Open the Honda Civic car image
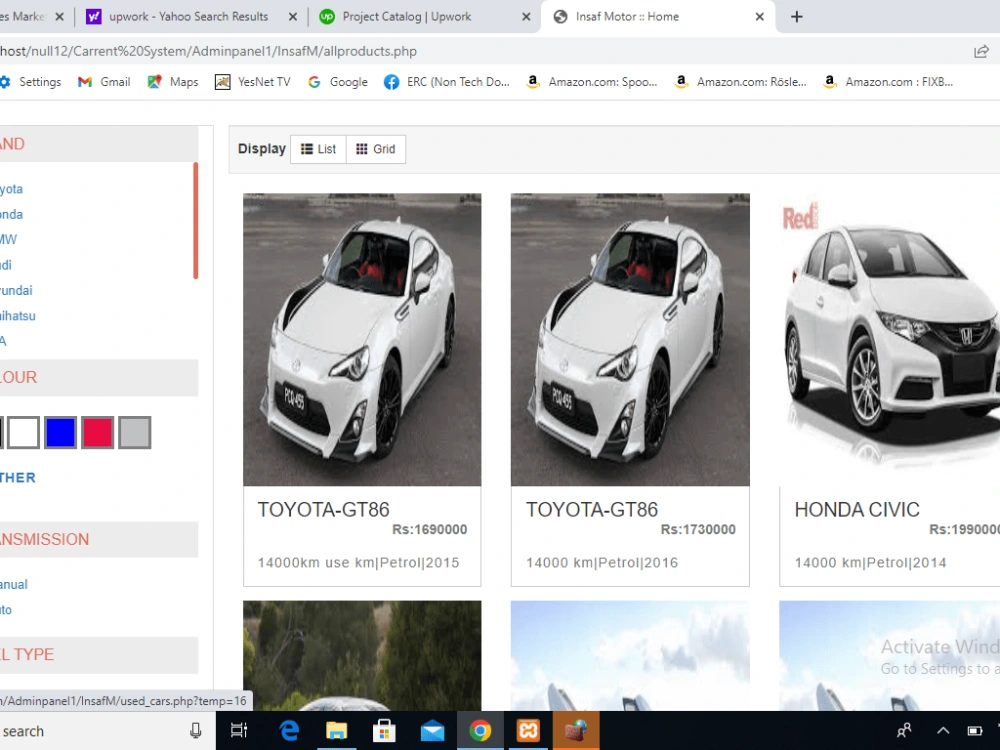The height and width of the screenshot is (750, 1000). pyautogui.click(x=890, y=339)
